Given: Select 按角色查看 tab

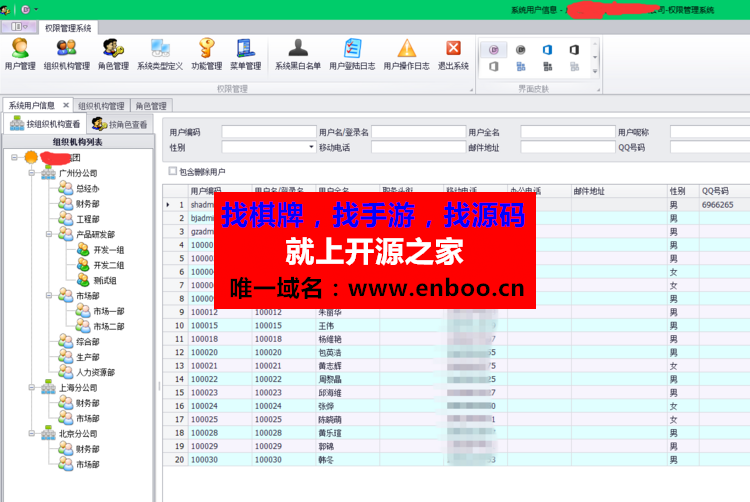Looking at the screenshot, I should 120,124.
